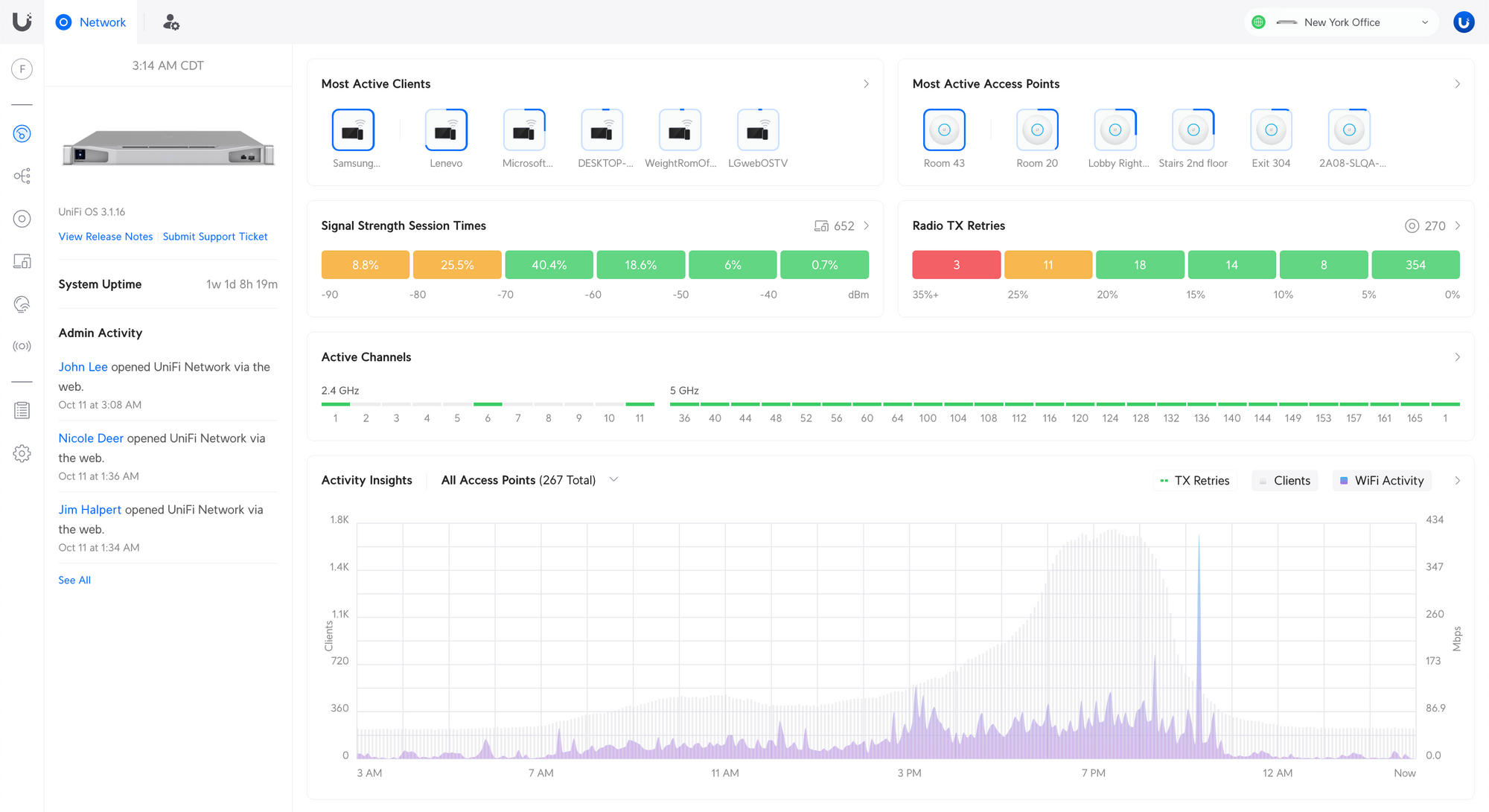Click the Signal Strength Session Times bar slider
The image size is (1489, 812).
pyautogui.click(x=594, y=264)
